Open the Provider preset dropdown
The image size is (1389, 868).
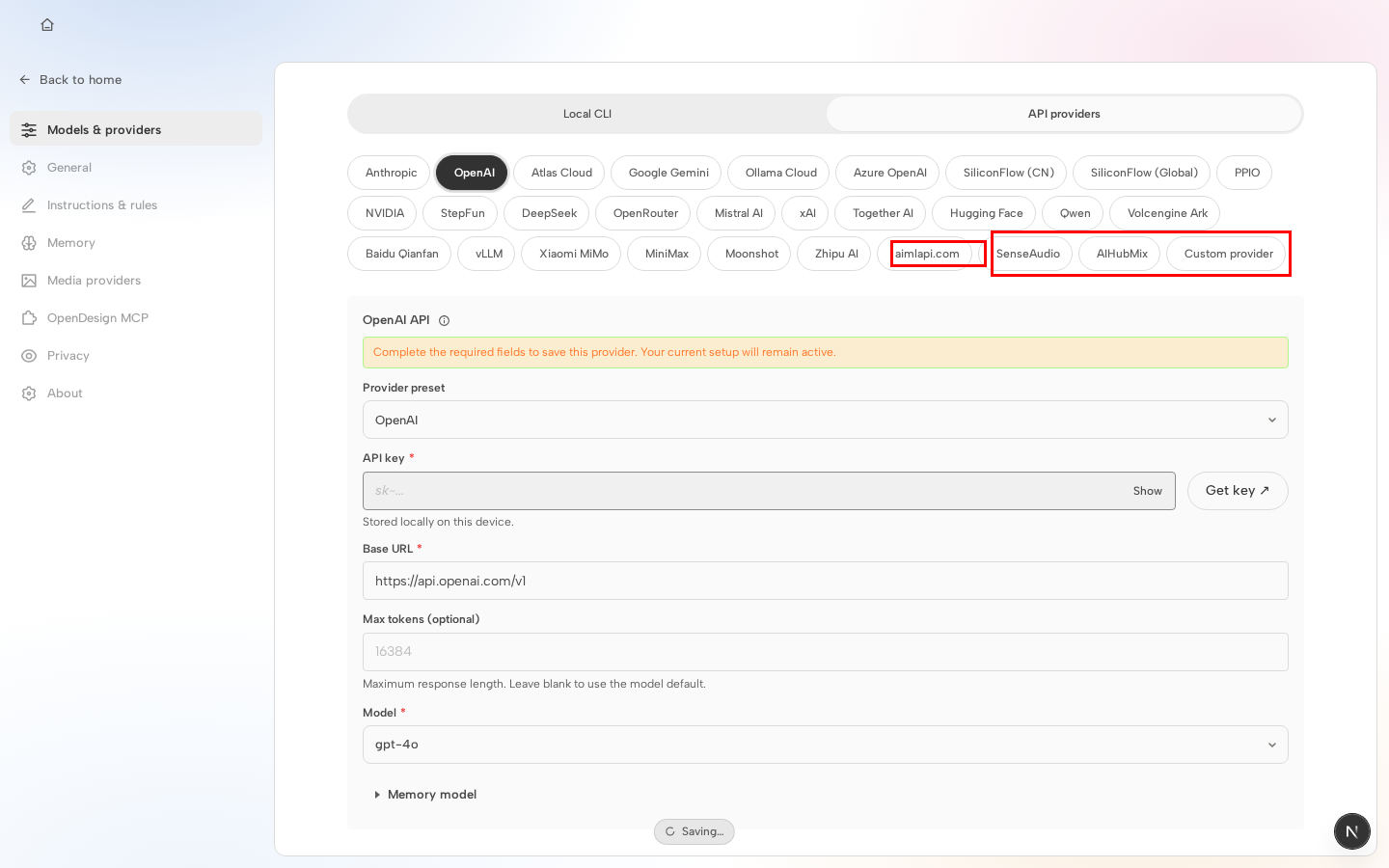click(x=826, y=420)
